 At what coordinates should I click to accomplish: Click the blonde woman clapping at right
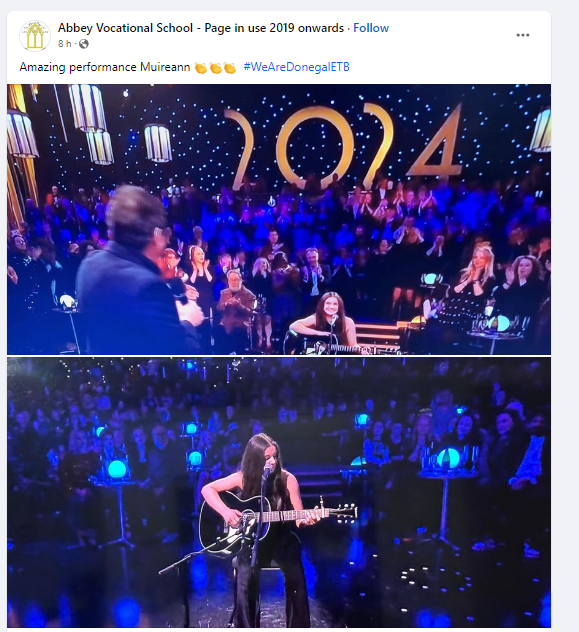click(x=477, y=270)
